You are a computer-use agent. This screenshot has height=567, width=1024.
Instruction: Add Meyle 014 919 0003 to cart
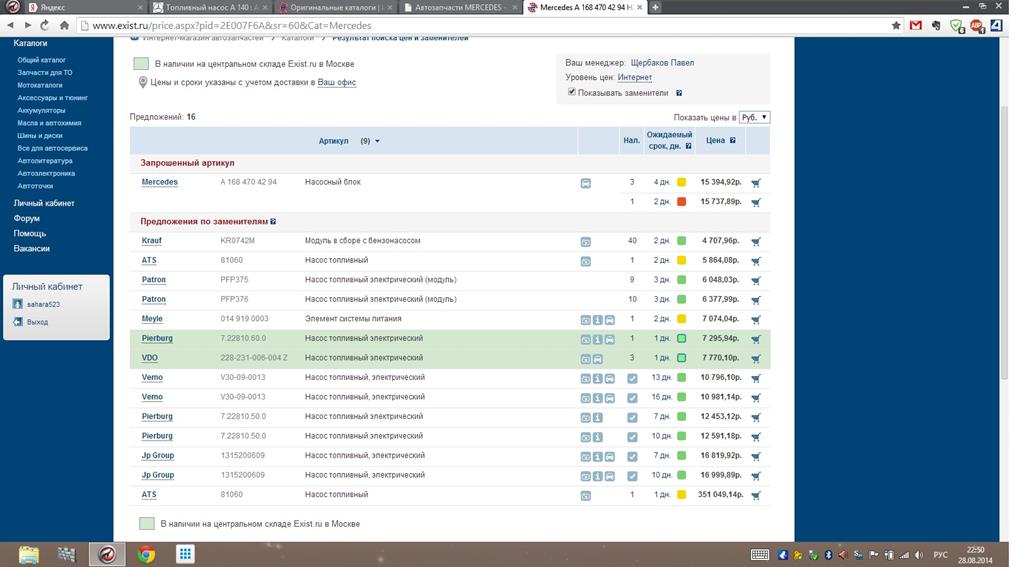pyautogui.click(x=756, y=320)
